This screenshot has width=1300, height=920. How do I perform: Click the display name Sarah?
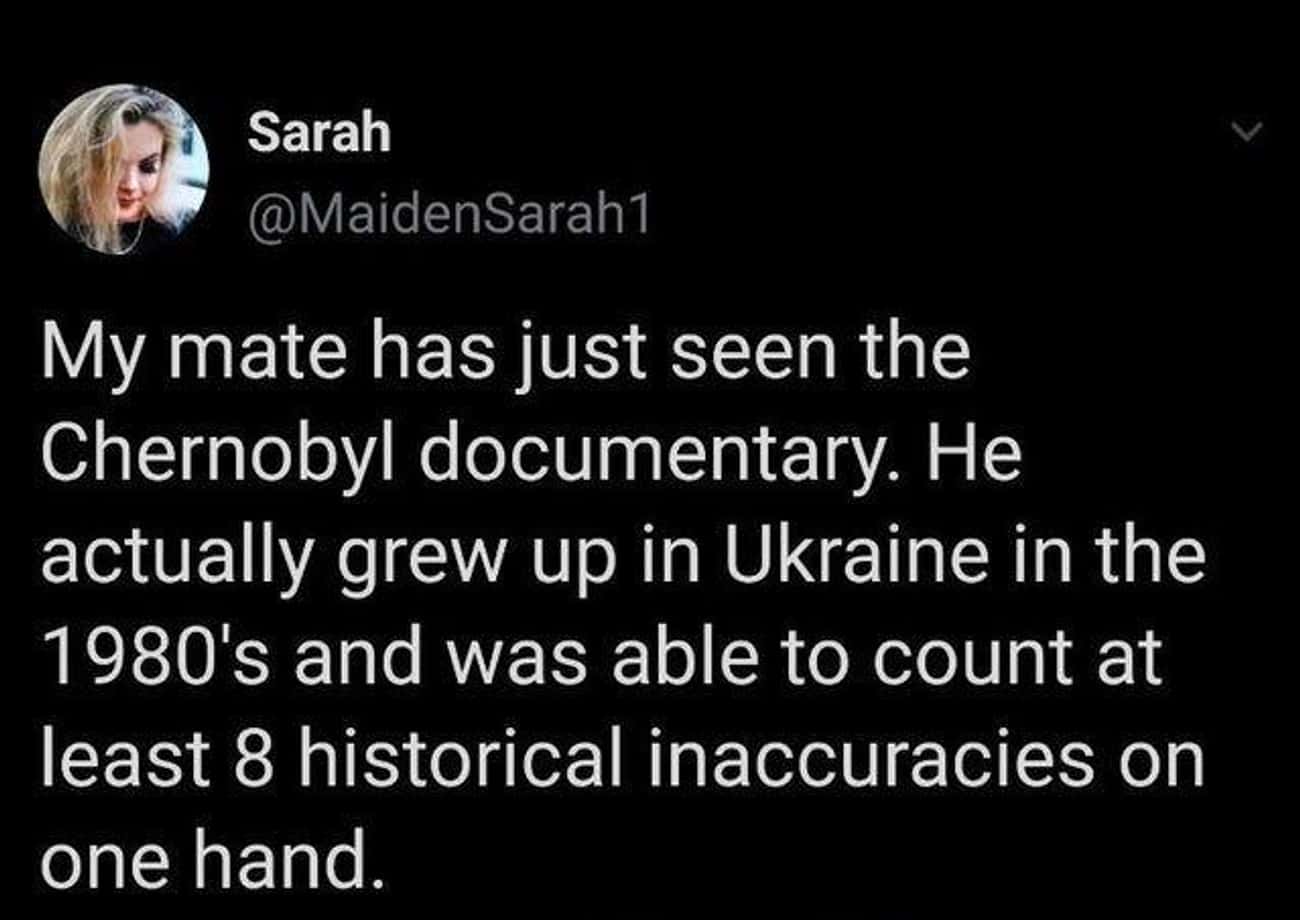(319, 135)
